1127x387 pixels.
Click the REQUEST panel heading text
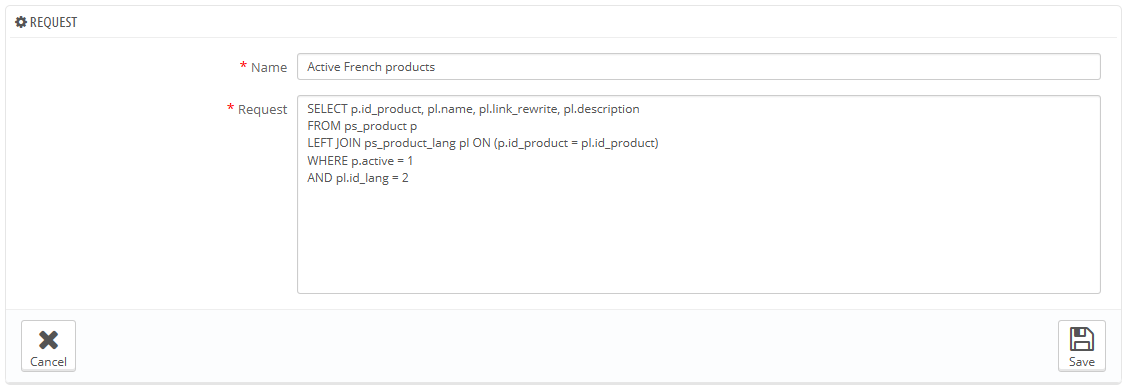pos(53,22)
